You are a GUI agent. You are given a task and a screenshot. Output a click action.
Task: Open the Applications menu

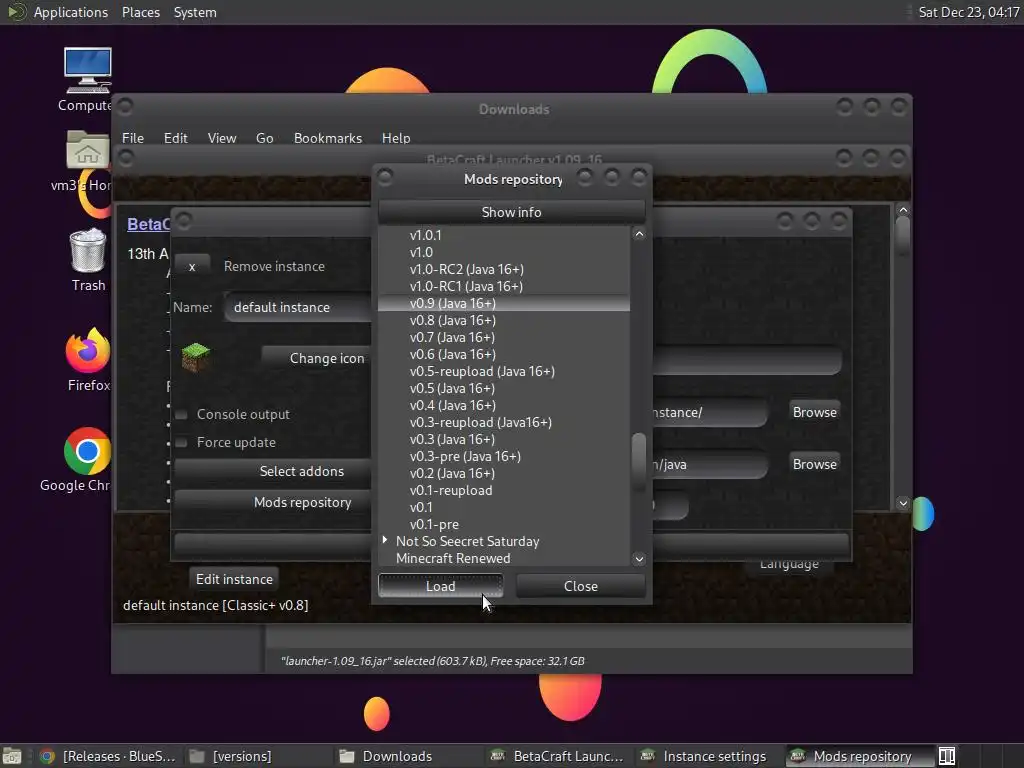pos(71,12)
